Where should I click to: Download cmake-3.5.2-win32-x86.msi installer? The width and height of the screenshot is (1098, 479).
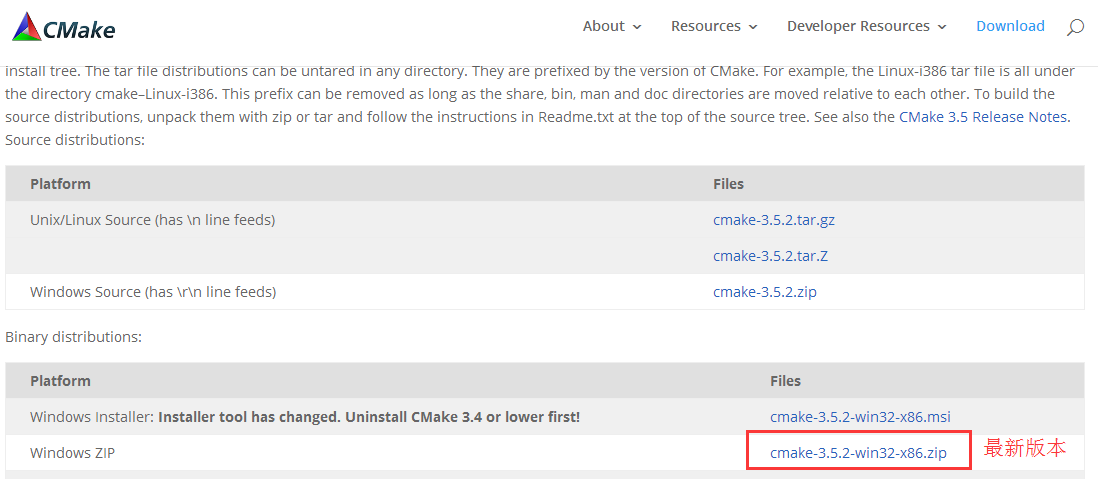pos(861,417)
